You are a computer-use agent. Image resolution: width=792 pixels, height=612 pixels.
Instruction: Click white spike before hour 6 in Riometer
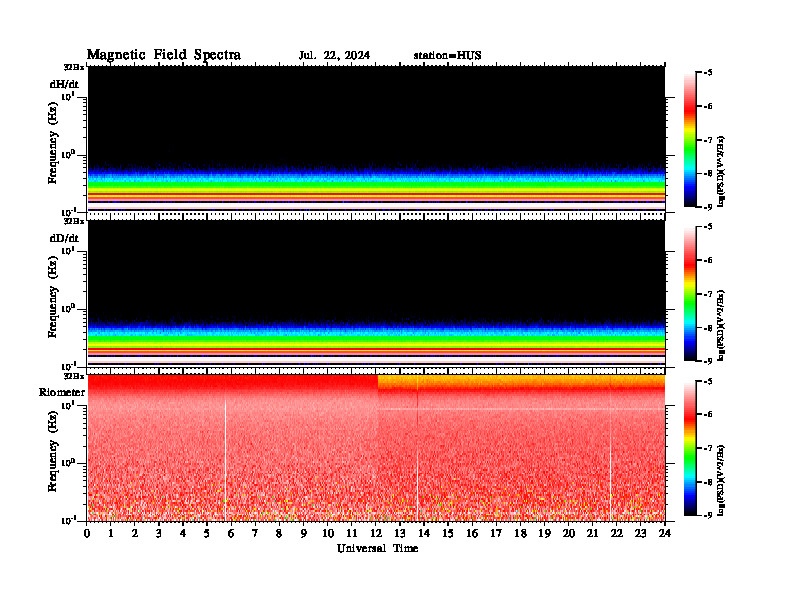pyautogui.click(x=225, y=460)
